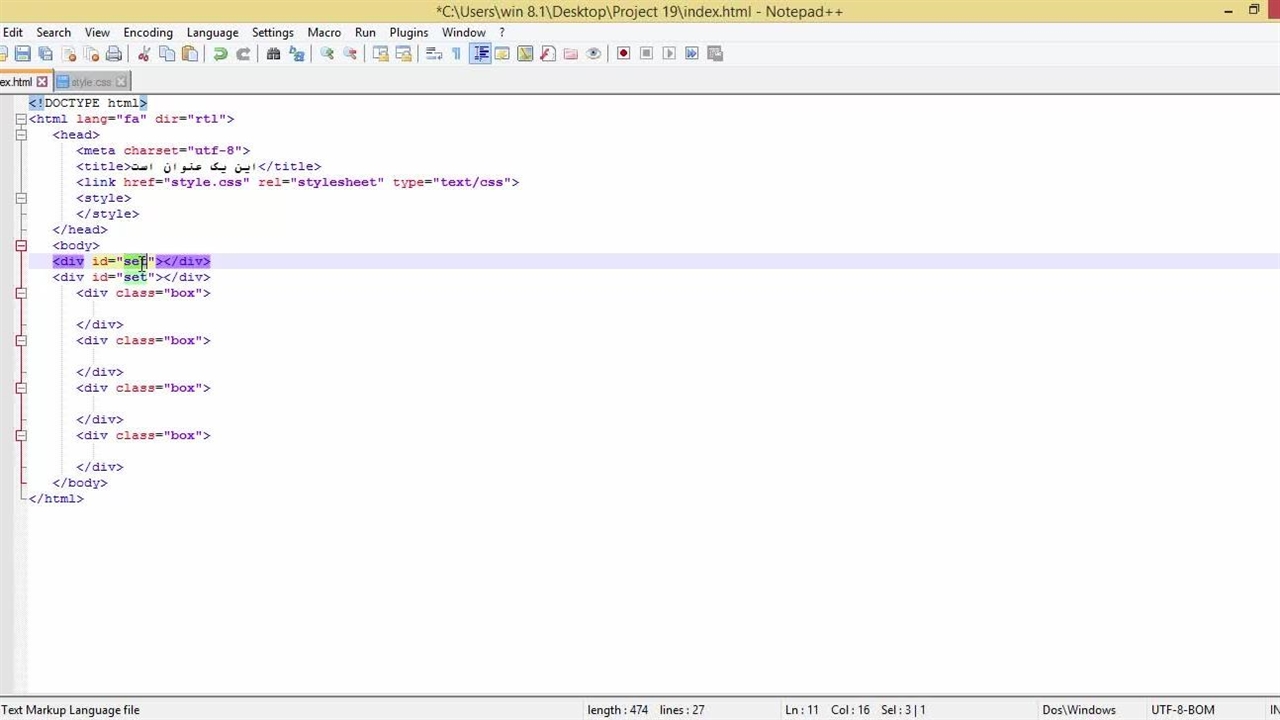
Task: Click the closing </html> tag line
Action: pos(56,498)
